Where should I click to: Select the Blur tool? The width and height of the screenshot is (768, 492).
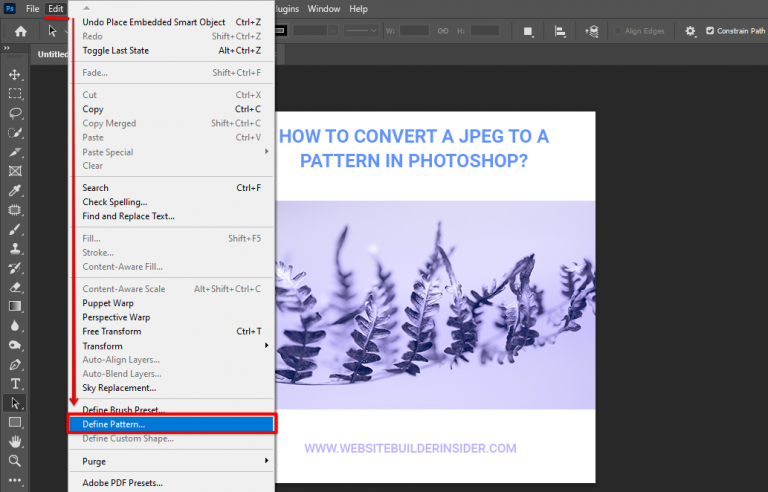pos(15,326)
